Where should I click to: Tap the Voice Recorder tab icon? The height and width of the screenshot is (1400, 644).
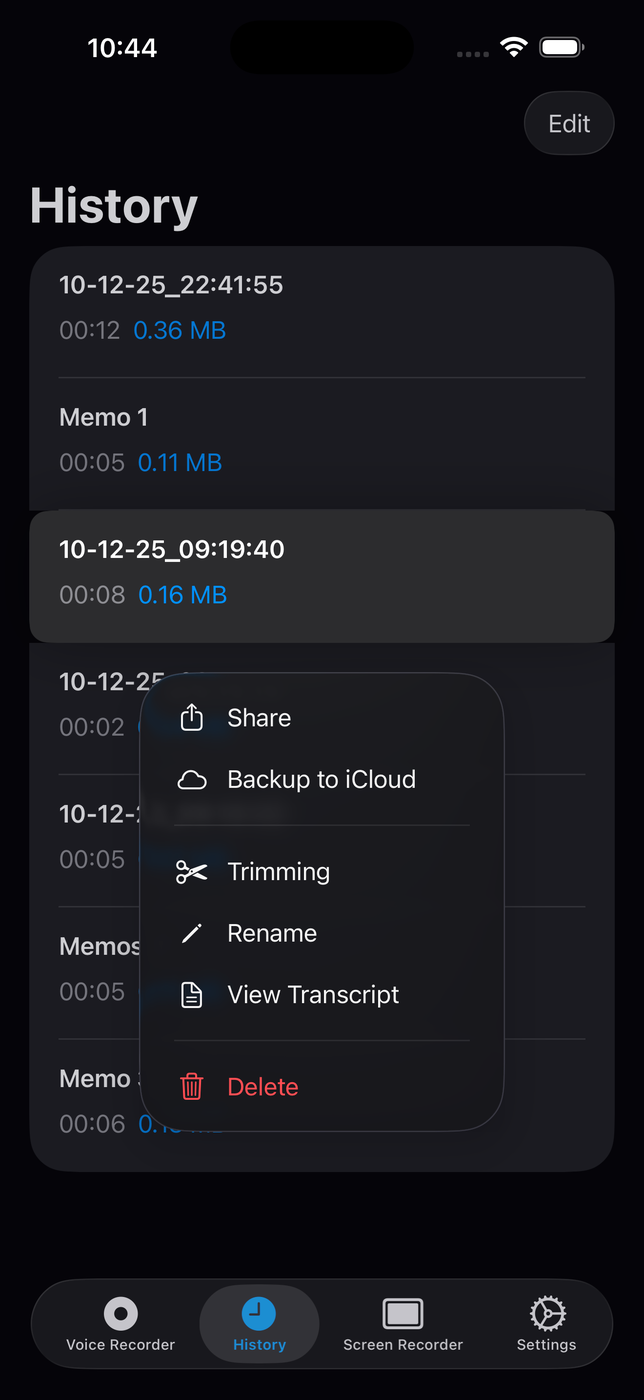click(x=121, y=1313)
